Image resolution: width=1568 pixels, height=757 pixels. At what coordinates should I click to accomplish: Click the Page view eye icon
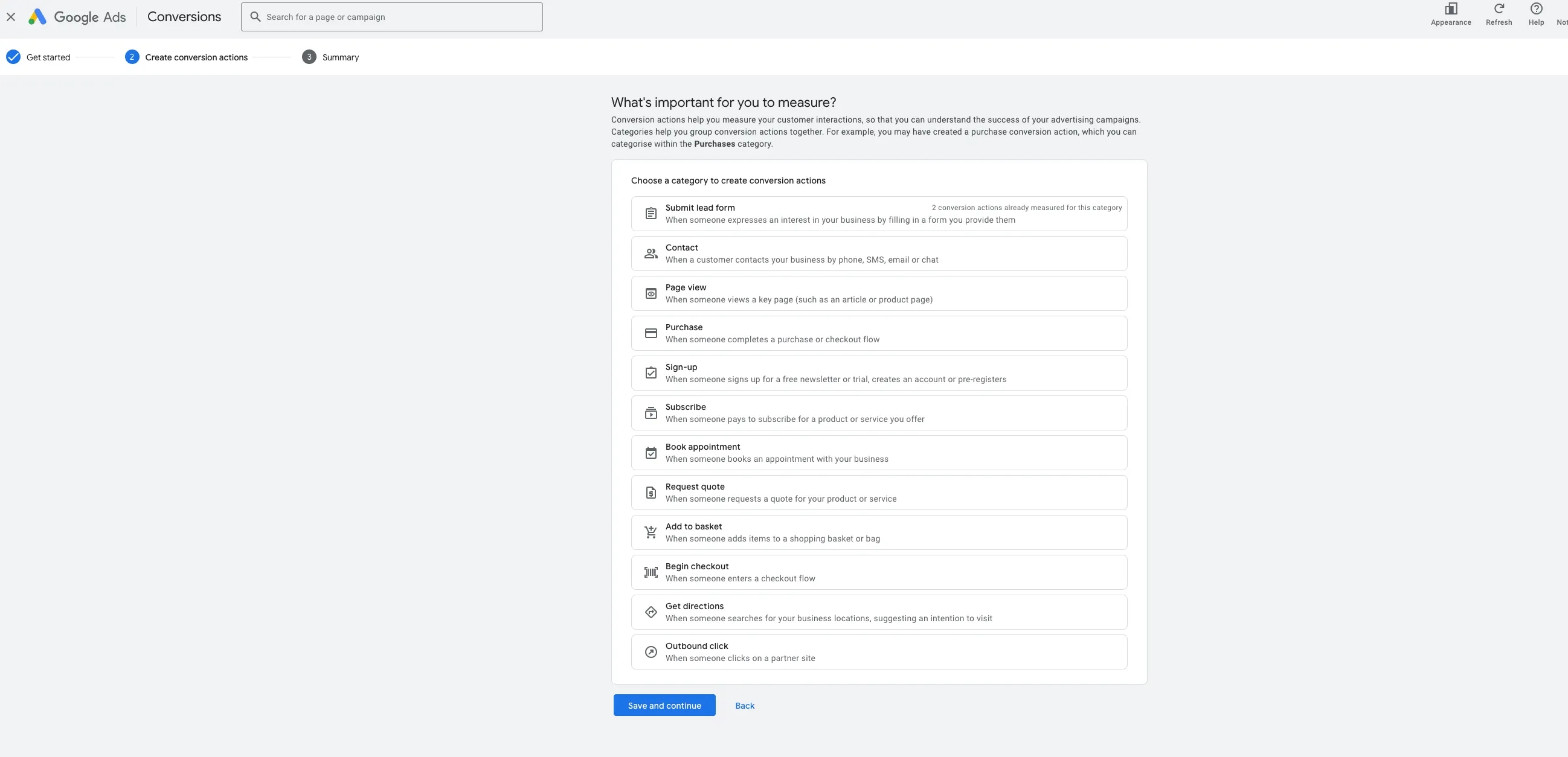[651, 293]
